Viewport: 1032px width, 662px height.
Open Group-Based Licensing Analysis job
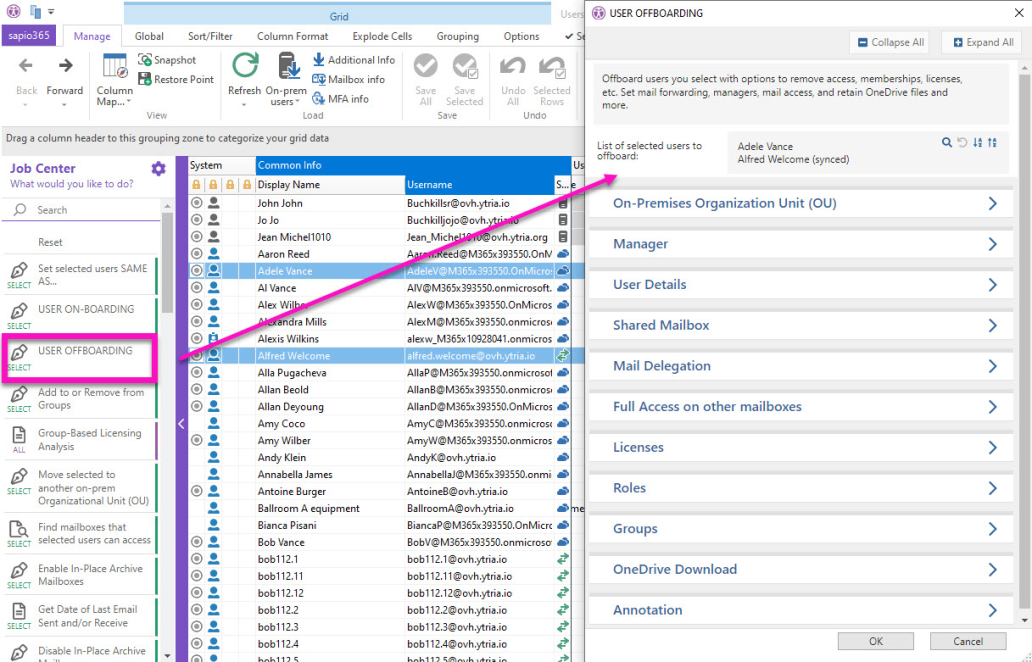point(80,440)
